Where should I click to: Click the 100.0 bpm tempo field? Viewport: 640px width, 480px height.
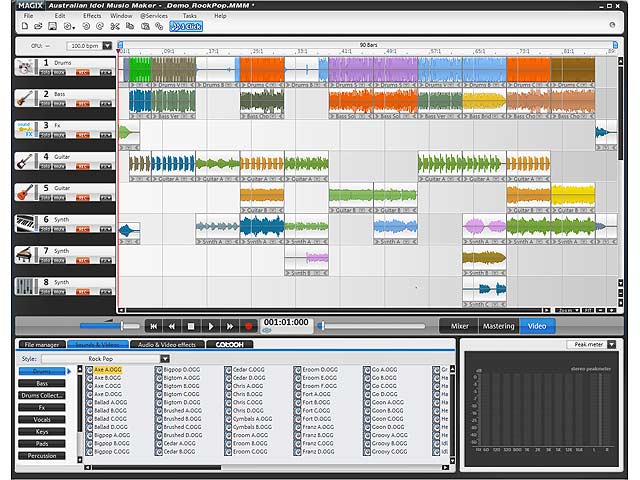(x=84, y=46)
